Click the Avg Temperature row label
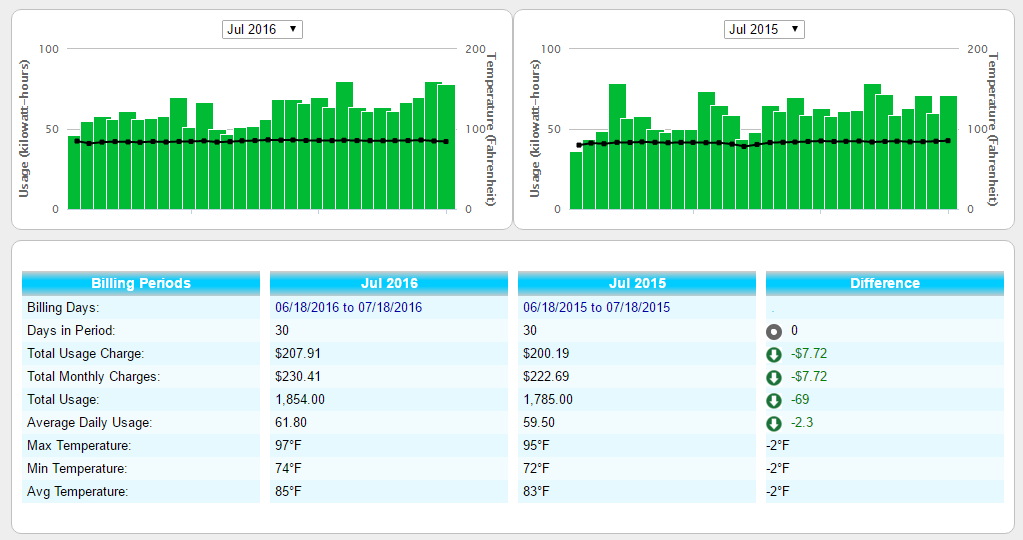Image resolution: width=1023 pixels, height=540 pixels. [78, 491]
